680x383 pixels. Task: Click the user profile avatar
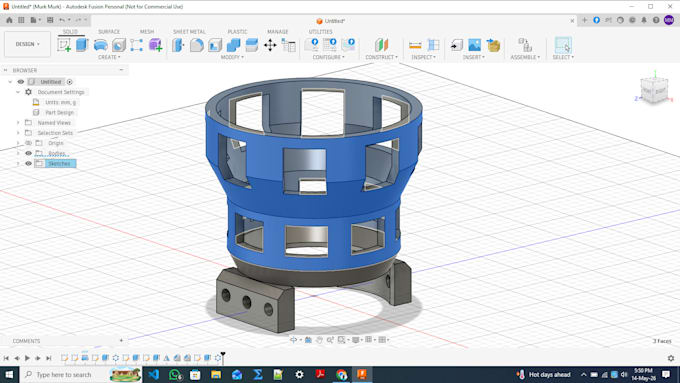[x=669, y=20]
